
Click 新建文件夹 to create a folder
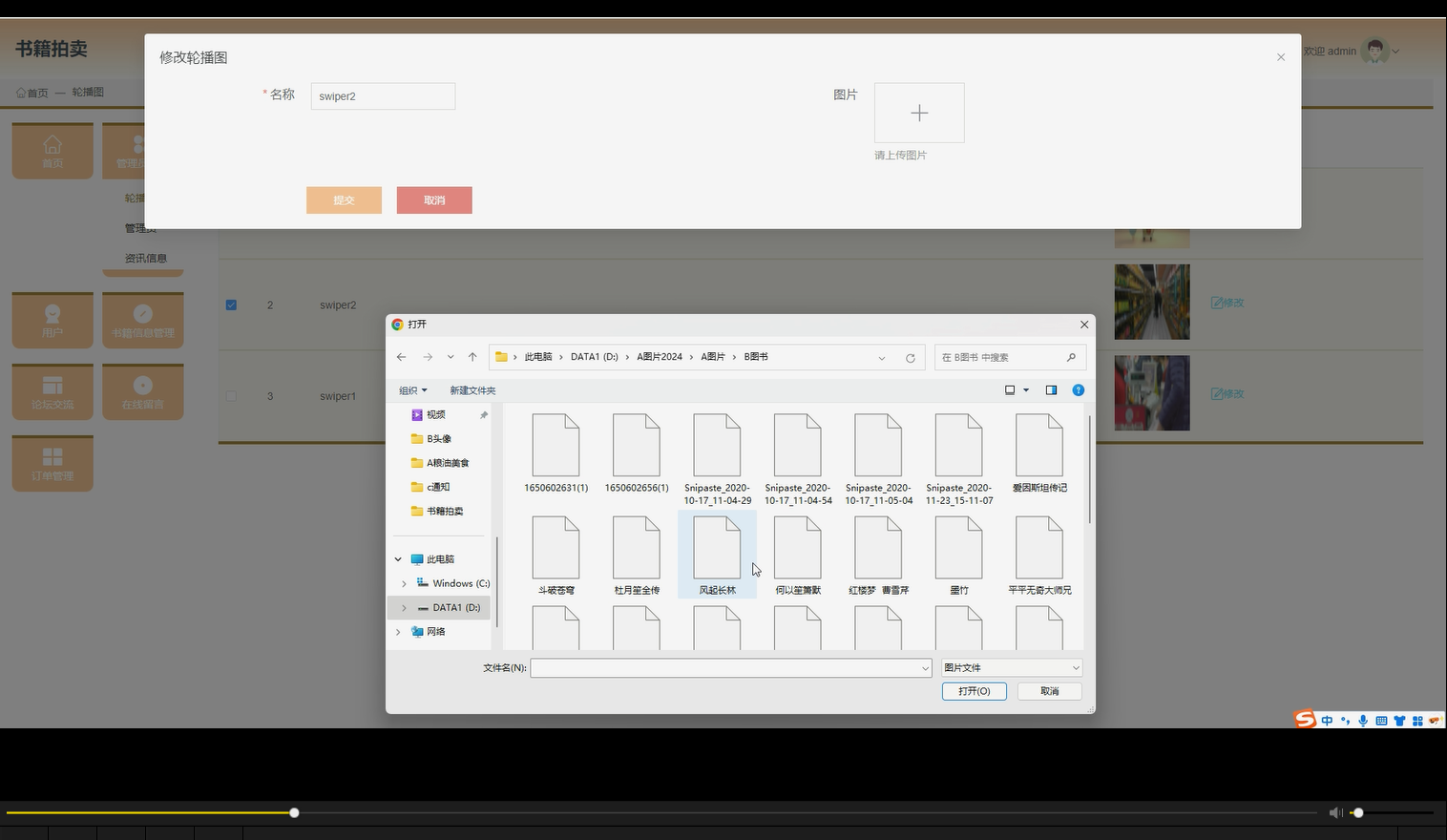(x=472, y=390)
